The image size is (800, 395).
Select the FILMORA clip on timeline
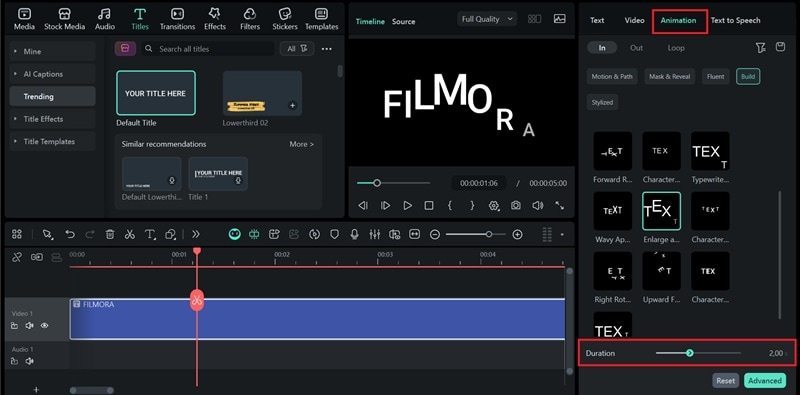317,319
